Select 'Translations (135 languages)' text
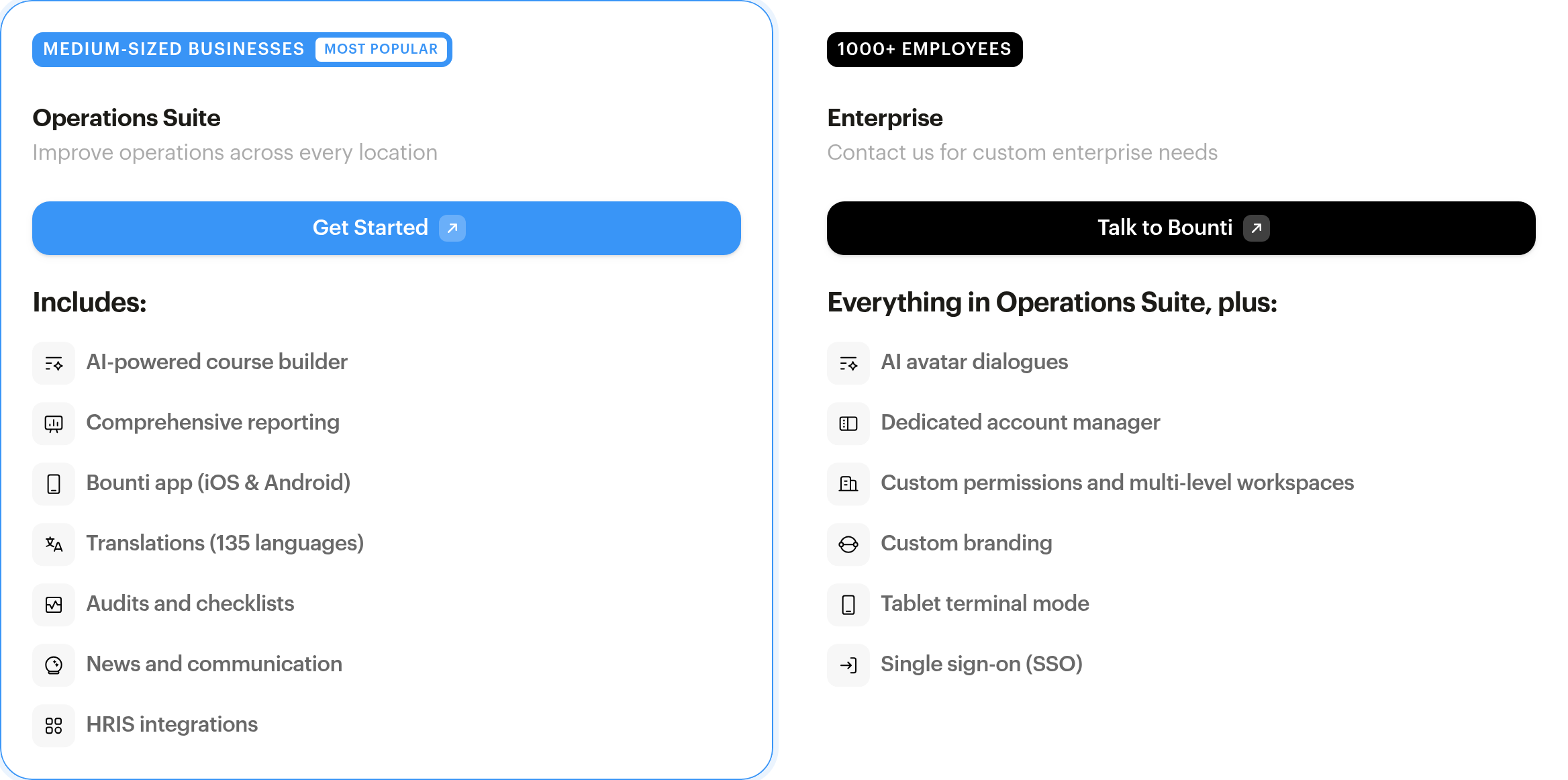Image resolution: width=1568 pixels, height=780 pixels. [225, 544]
